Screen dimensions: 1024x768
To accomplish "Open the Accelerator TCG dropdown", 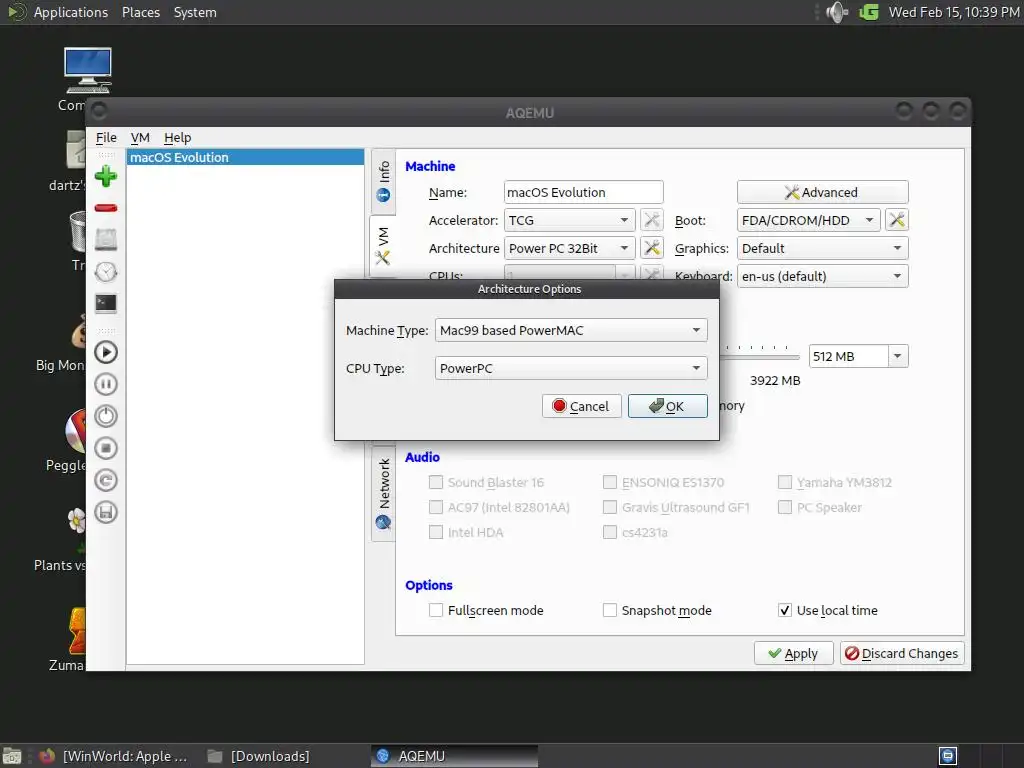I will (569, 220).
